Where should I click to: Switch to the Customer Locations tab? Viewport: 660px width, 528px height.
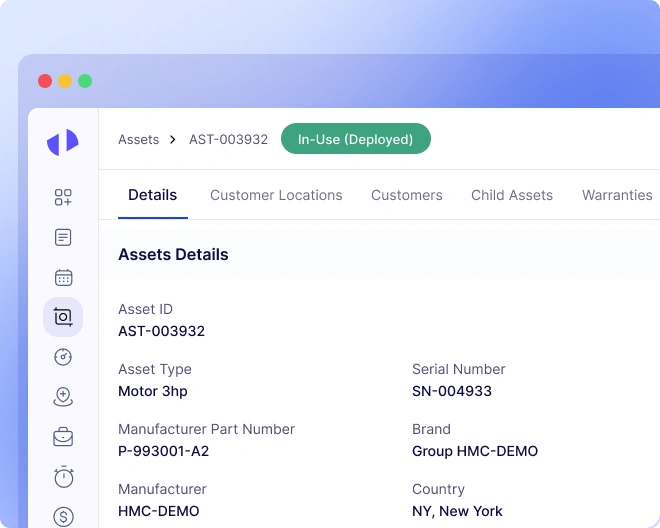click(276, 195)
